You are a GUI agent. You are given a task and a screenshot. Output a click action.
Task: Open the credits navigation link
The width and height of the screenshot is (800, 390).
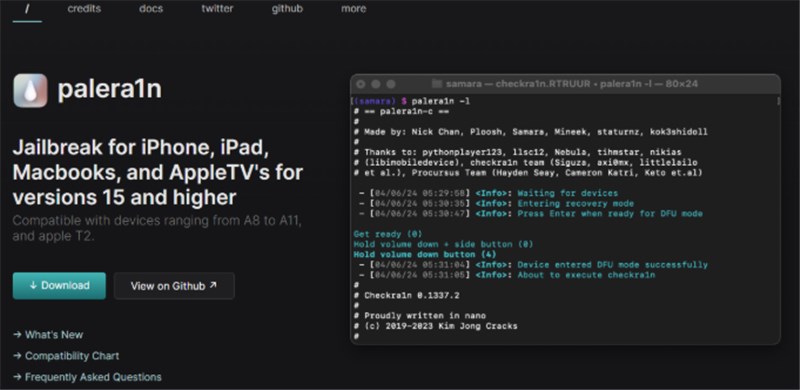pos(84,9)
